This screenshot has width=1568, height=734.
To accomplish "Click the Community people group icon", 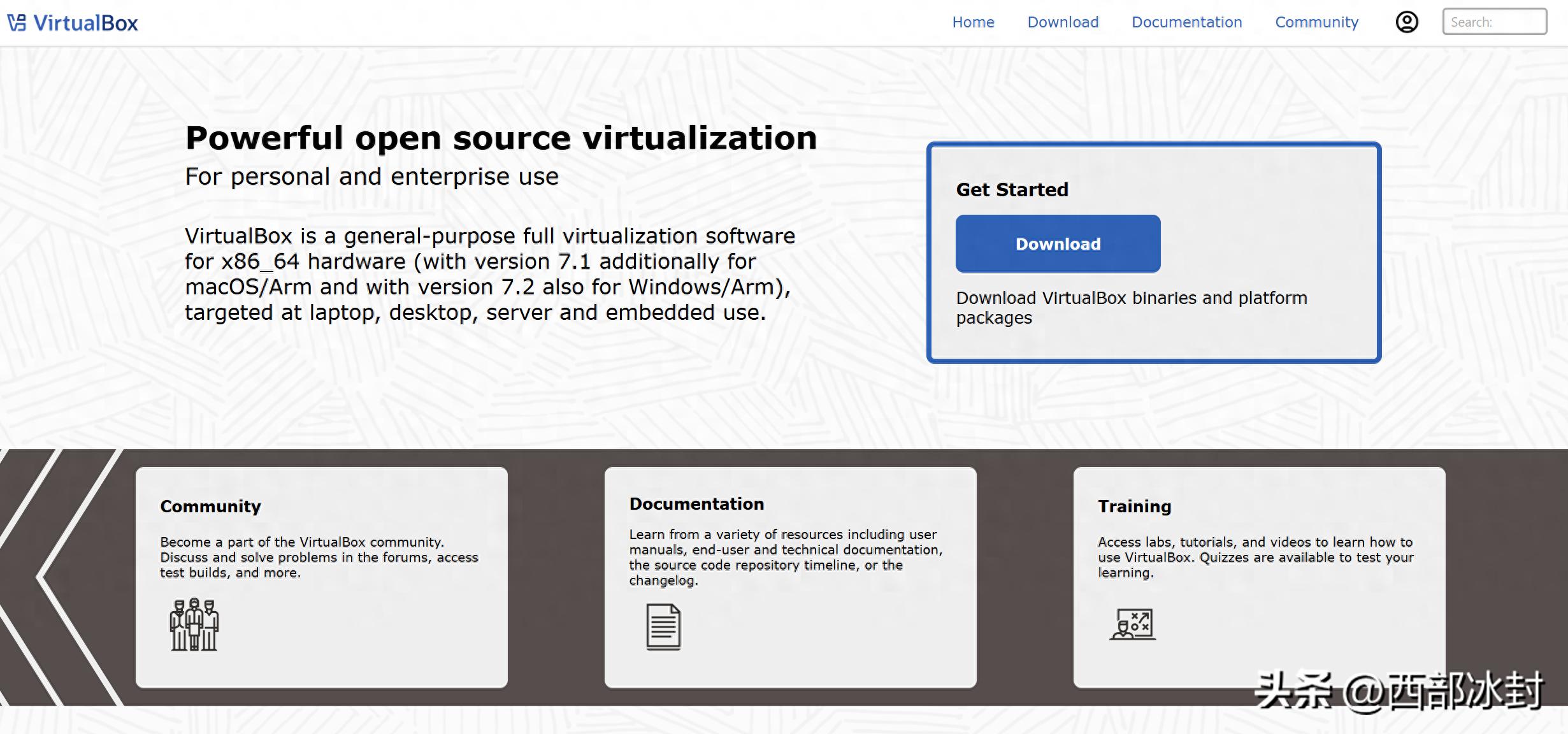I will (x=194, y=624).
